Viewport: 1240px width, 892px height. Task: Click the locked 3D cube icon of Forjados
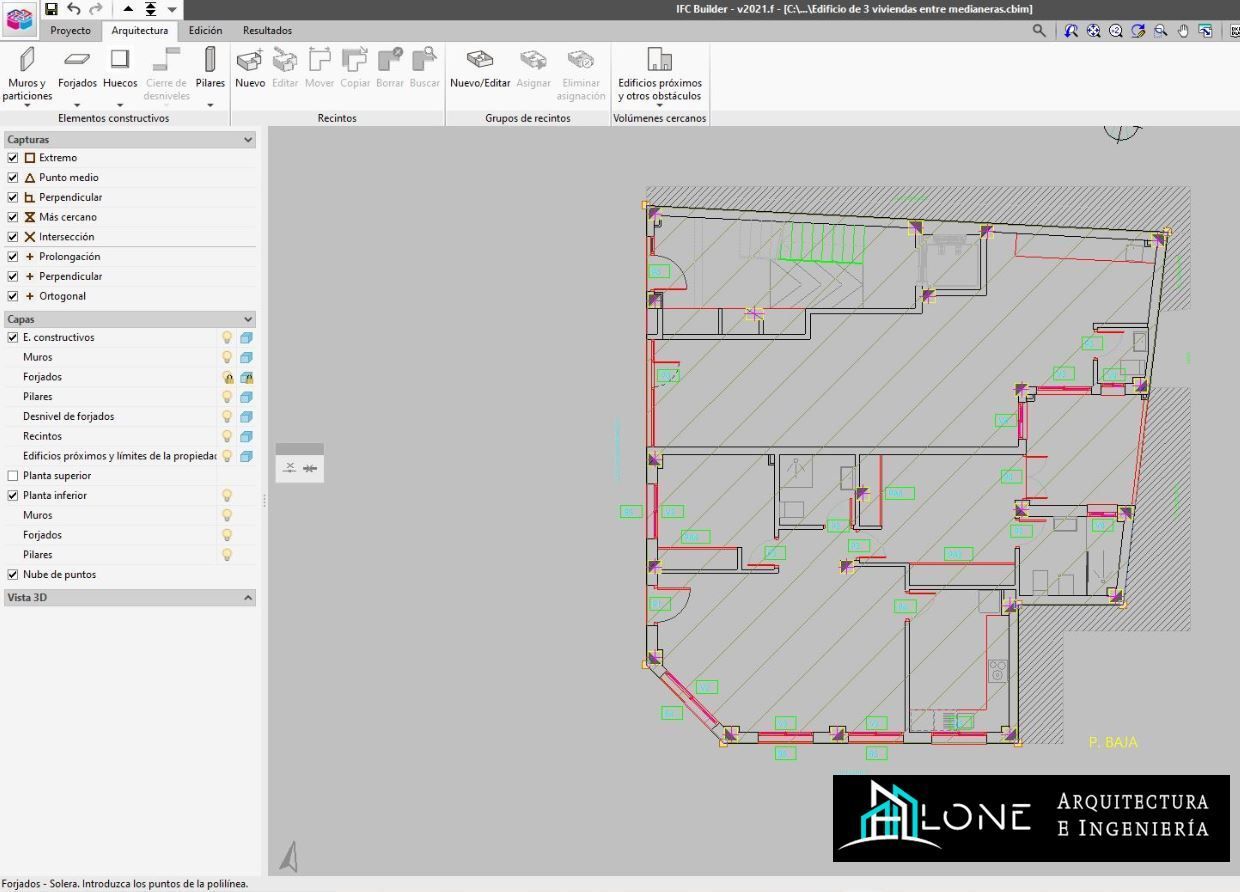pos(246,377)
